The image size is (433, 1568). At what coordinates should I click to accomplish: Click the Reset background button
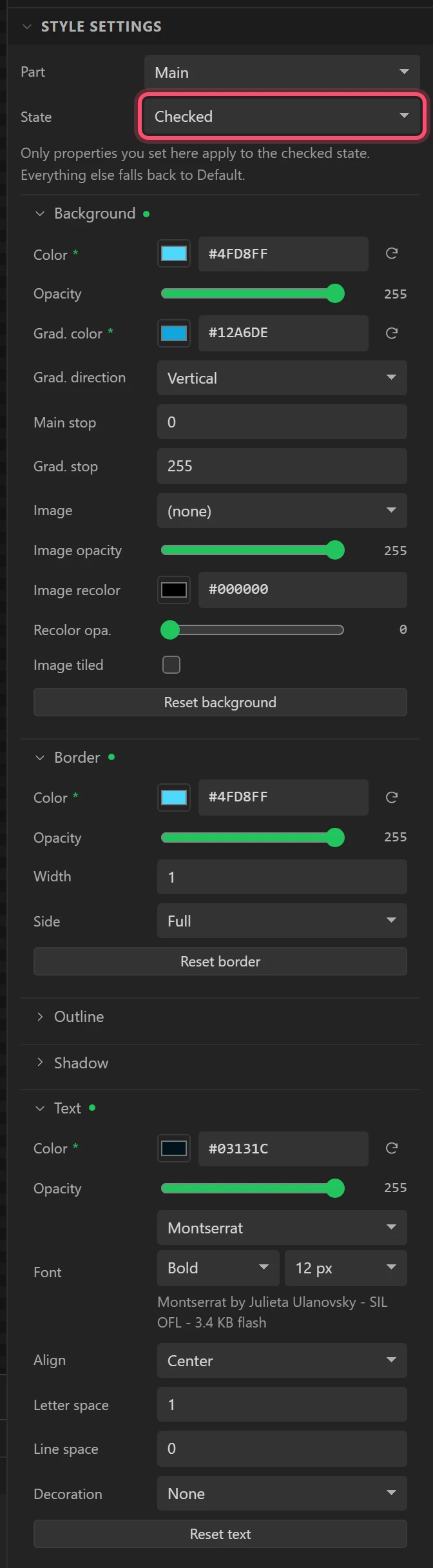click(220, 702)
